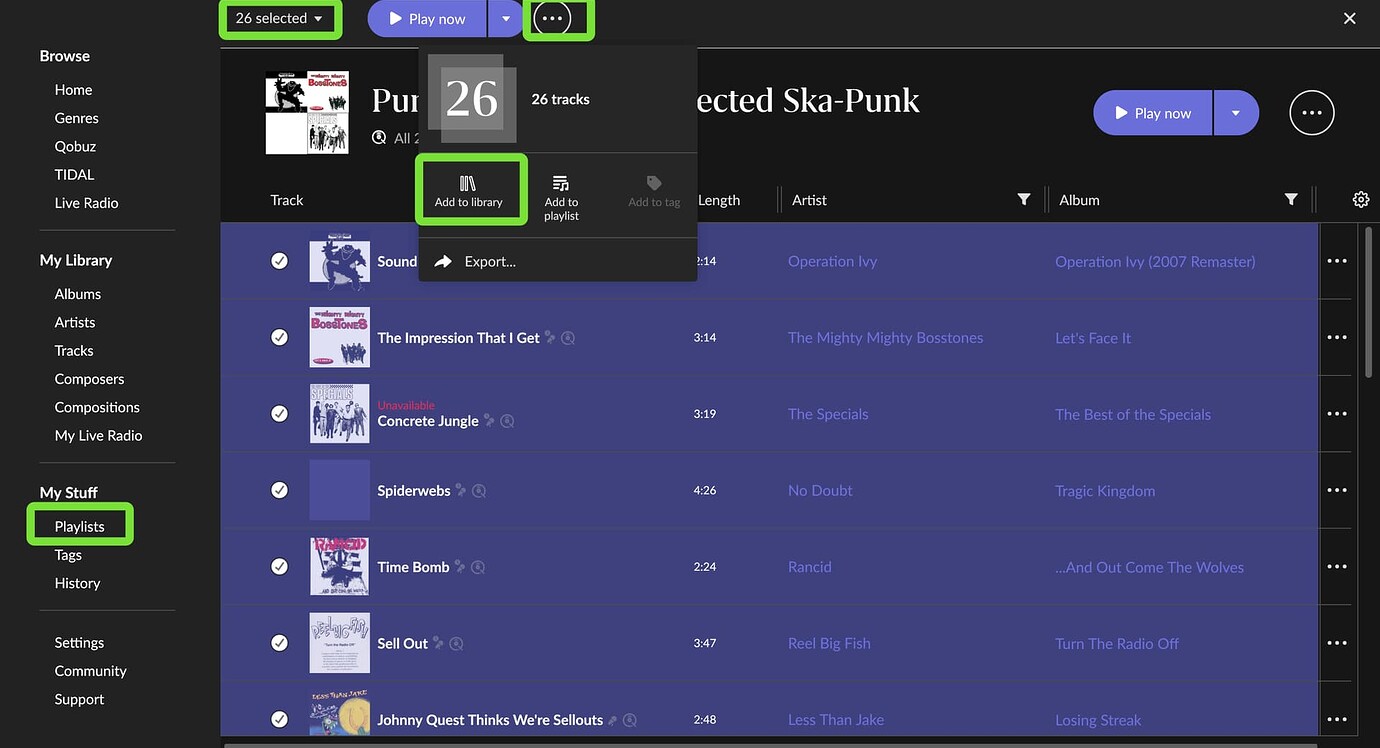The width and height of the screenshot is (1380, 748).
Task: Expand the Play now dropdown arrow in the top bar
Action: (506, 18)
